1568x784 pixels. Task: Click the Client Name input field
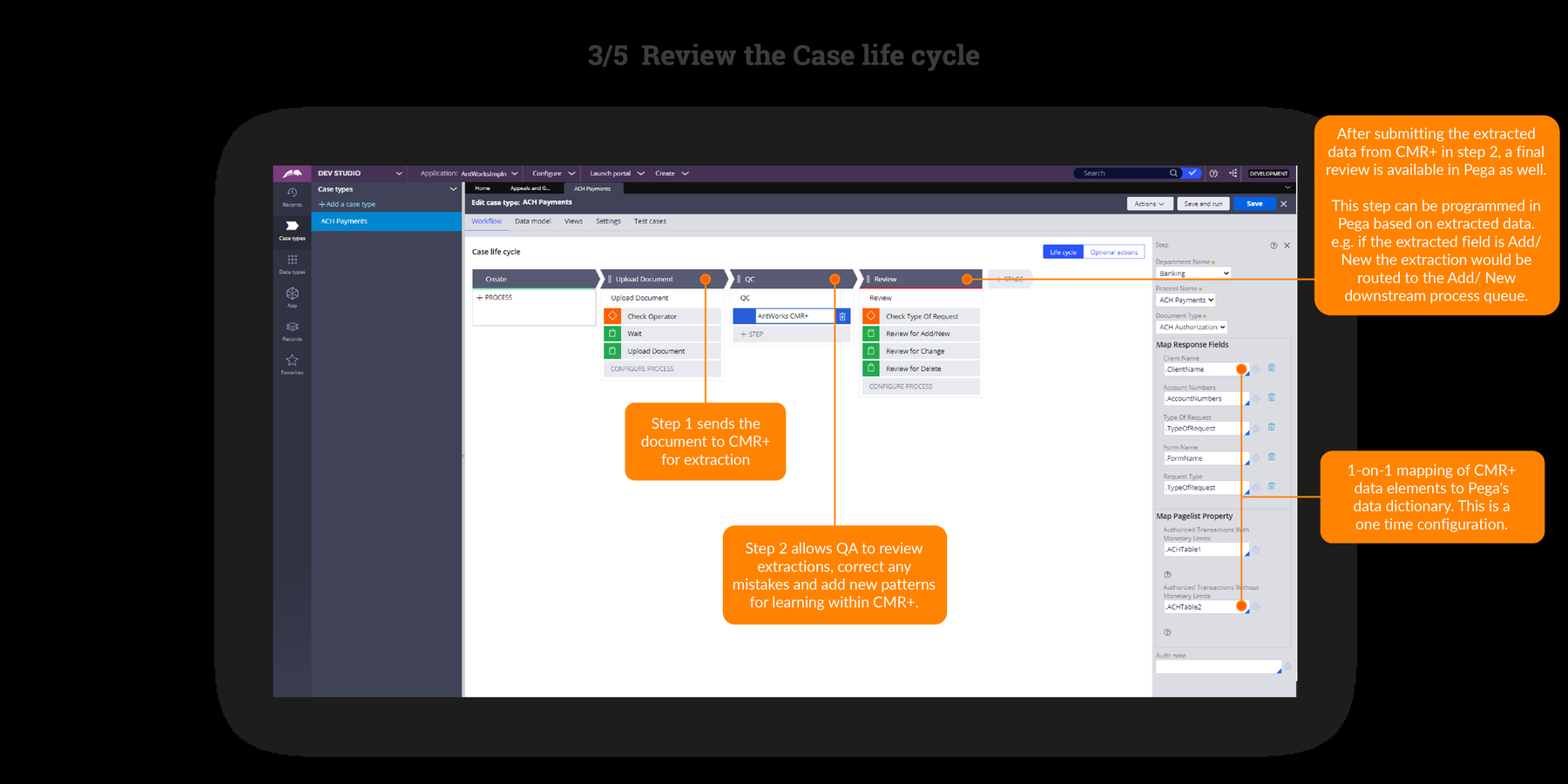(x=1204, y=369)
